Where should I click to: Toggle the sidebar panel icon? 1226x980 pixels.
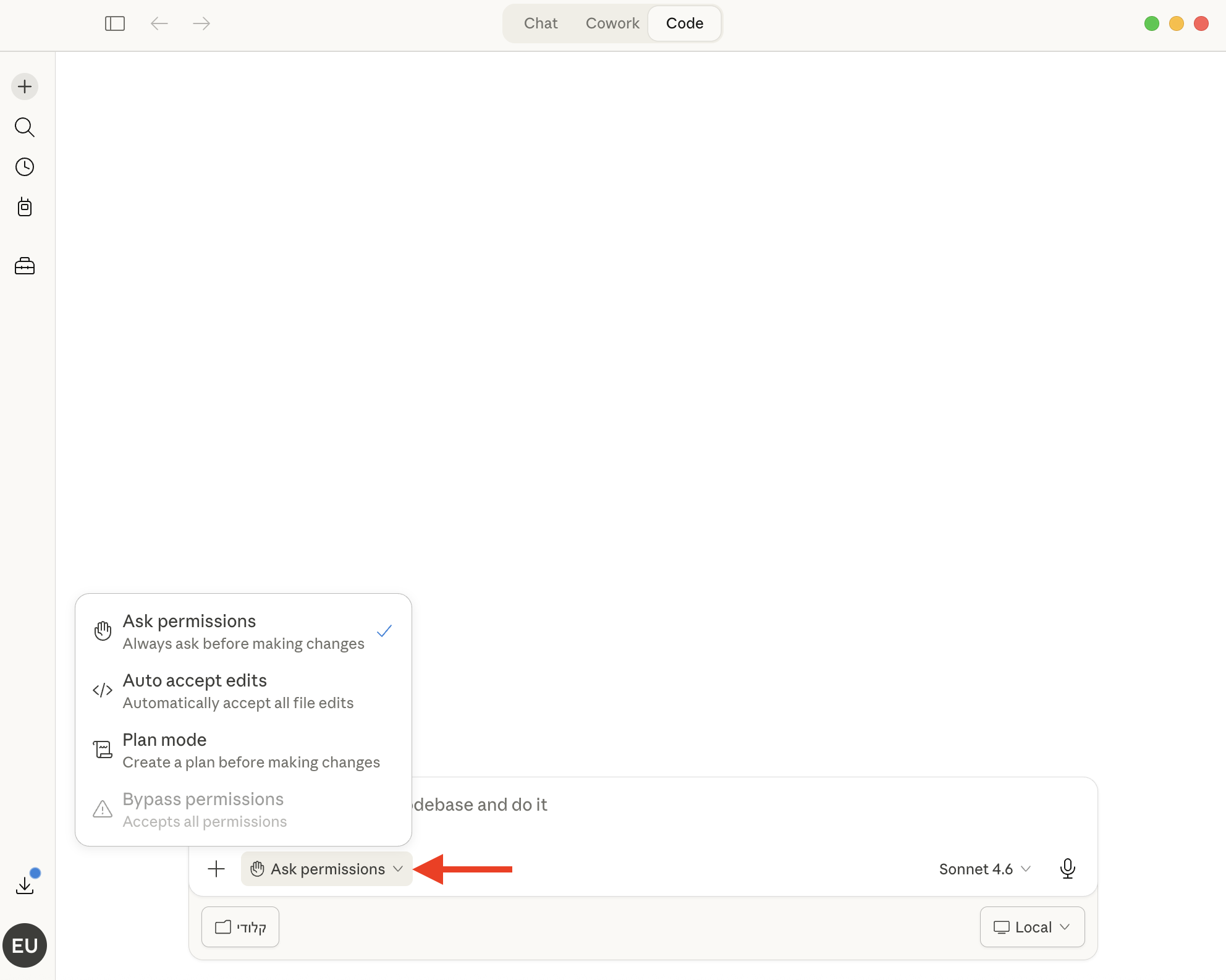tap(115, 23)
